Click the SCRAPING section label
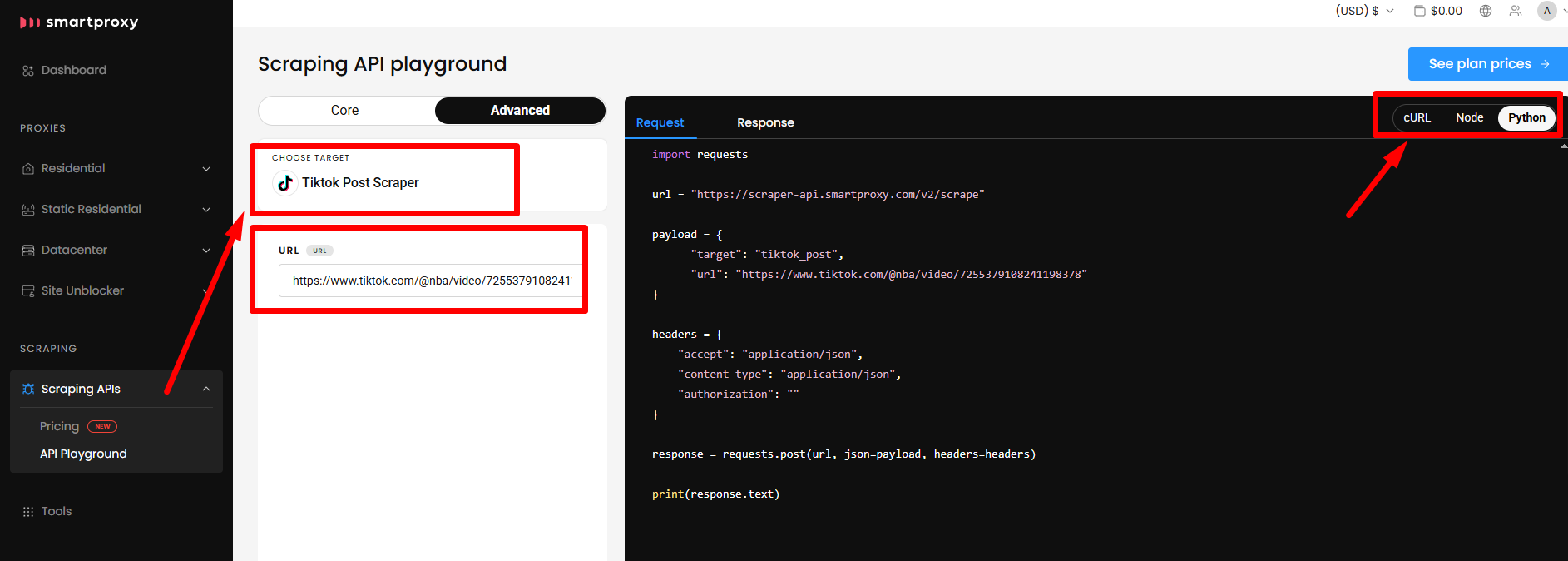This screenshot has height=561, width=1568. (48, 349)
